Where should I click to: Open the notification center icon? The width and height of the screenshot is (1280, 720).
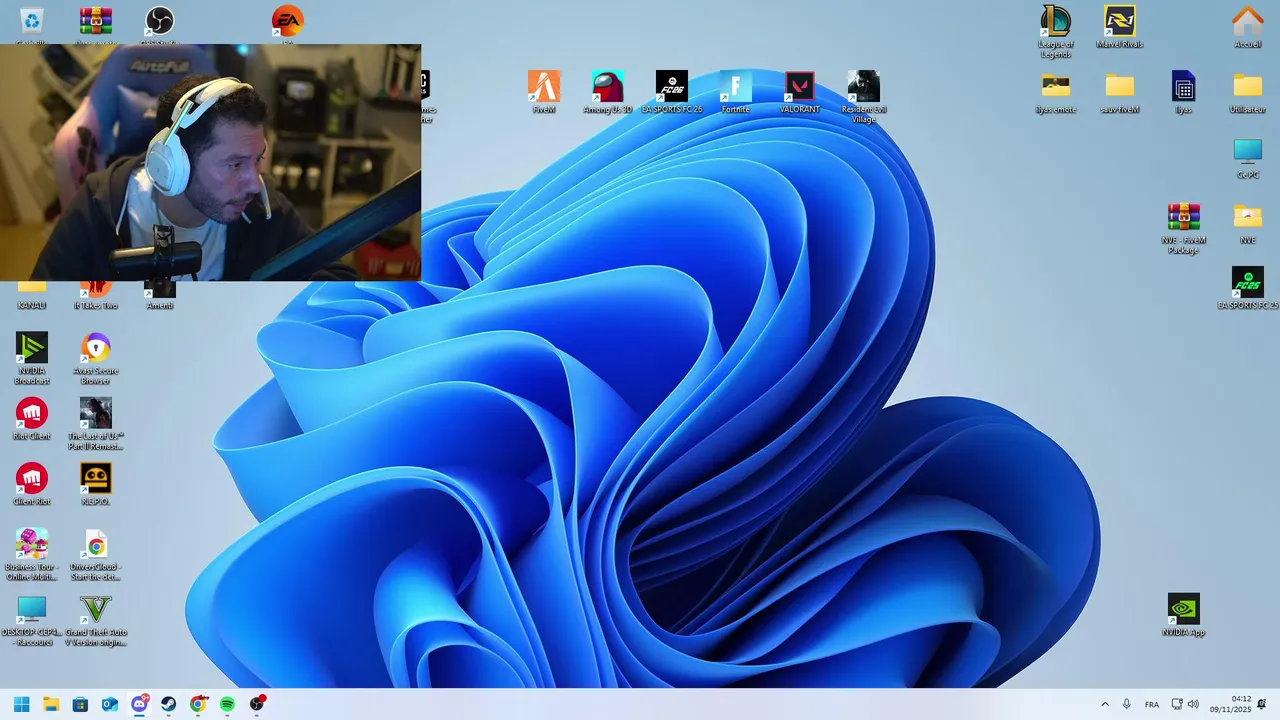pos(1262,704)
